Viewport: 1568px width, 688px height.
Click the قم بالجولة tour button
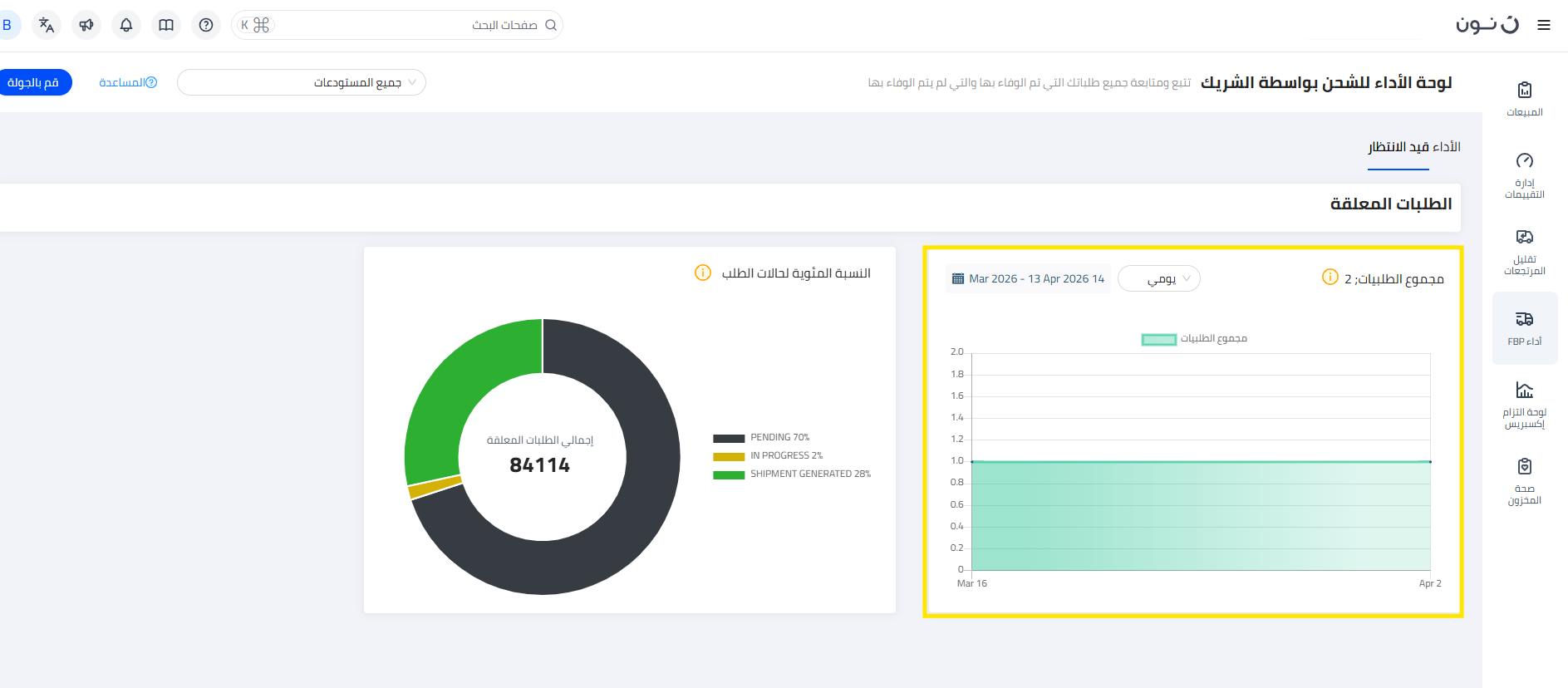coord(33,82)
